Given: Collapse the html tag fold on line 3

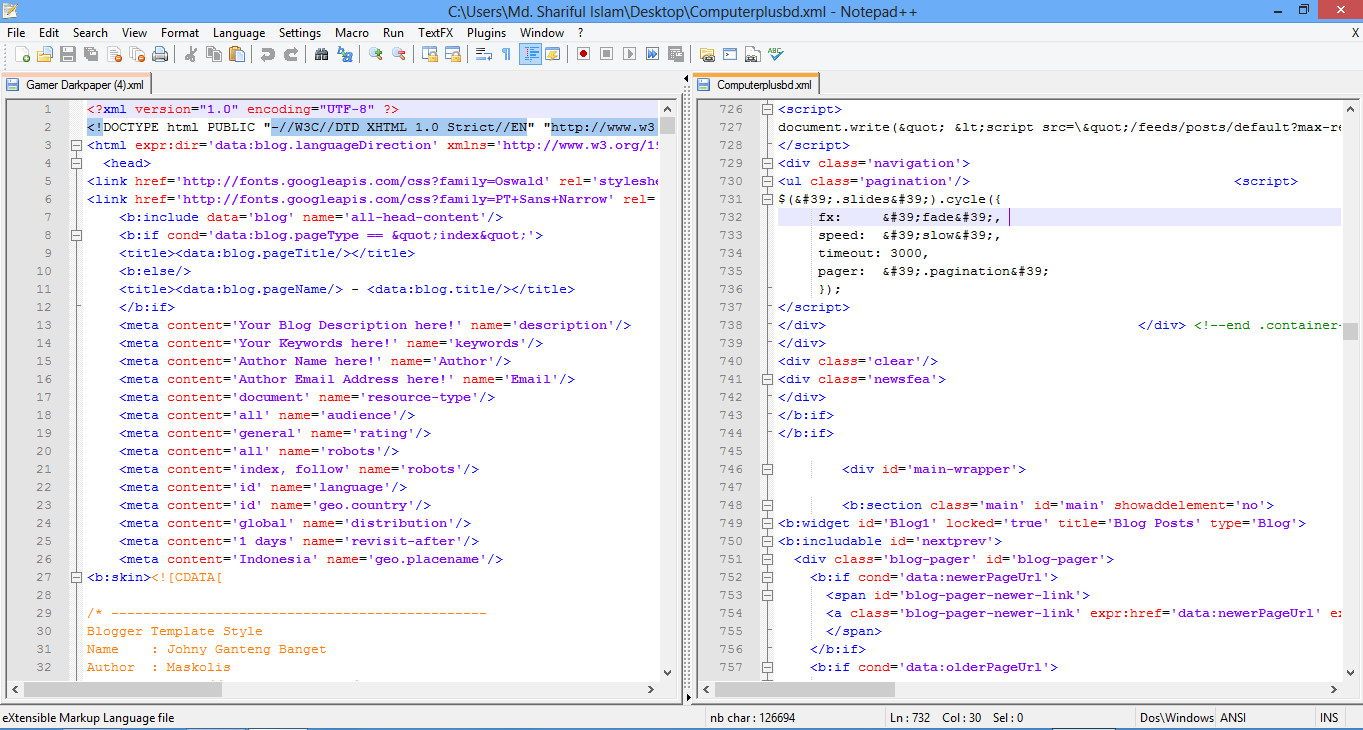Looking at the screenshot, I should [76, 145].
